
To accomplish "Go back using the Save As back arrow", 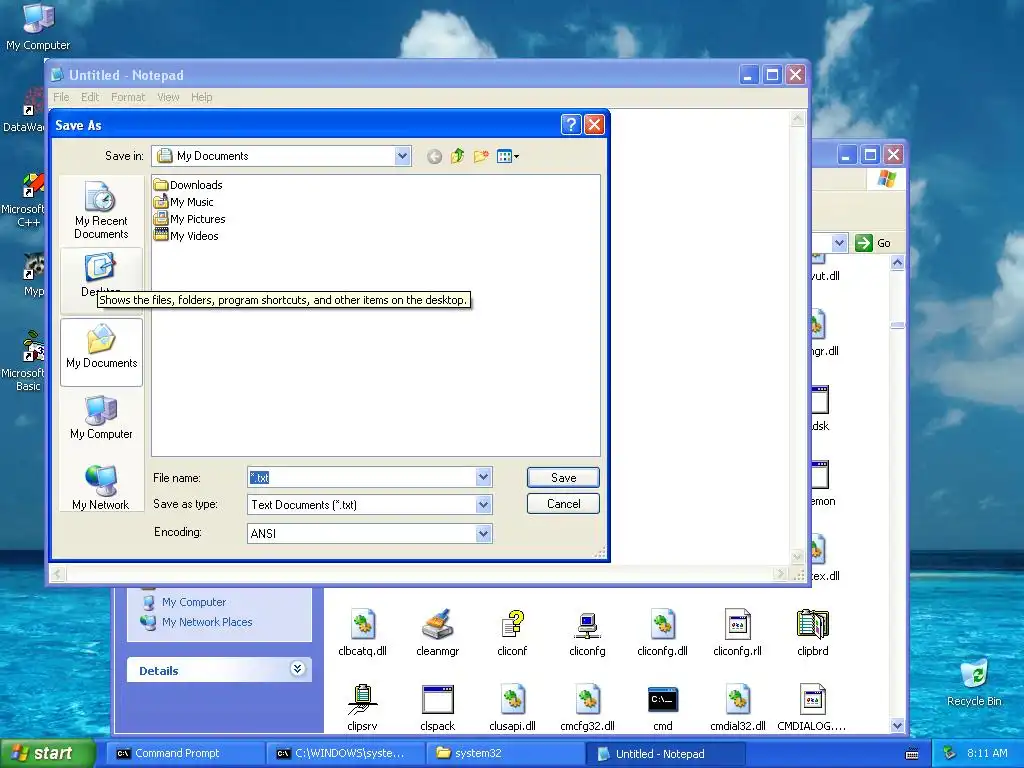I will pyautogui.click(x=434, y=156).
